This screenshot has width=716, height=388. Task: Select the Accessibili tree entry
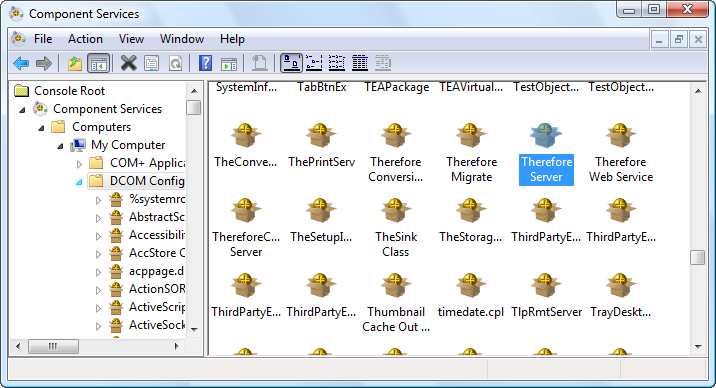click(x=157, y=235)
